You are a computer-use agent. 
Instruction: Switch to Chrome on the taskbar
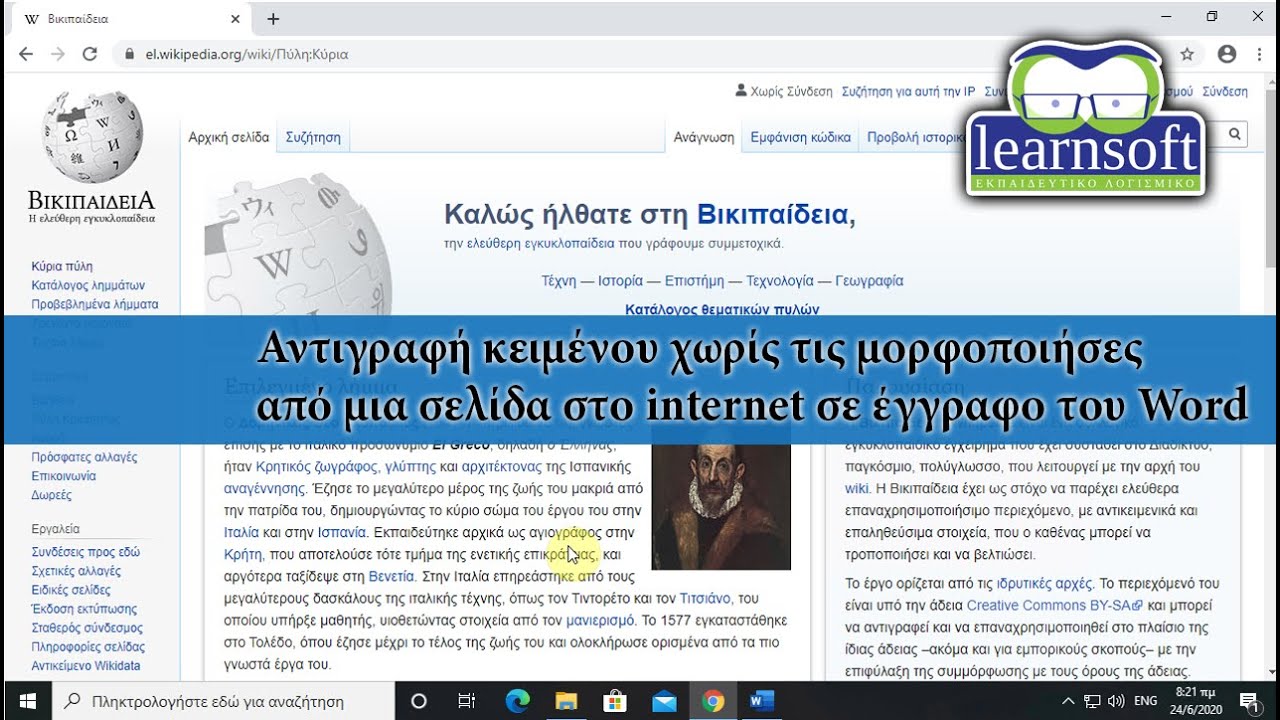(713, 701)
